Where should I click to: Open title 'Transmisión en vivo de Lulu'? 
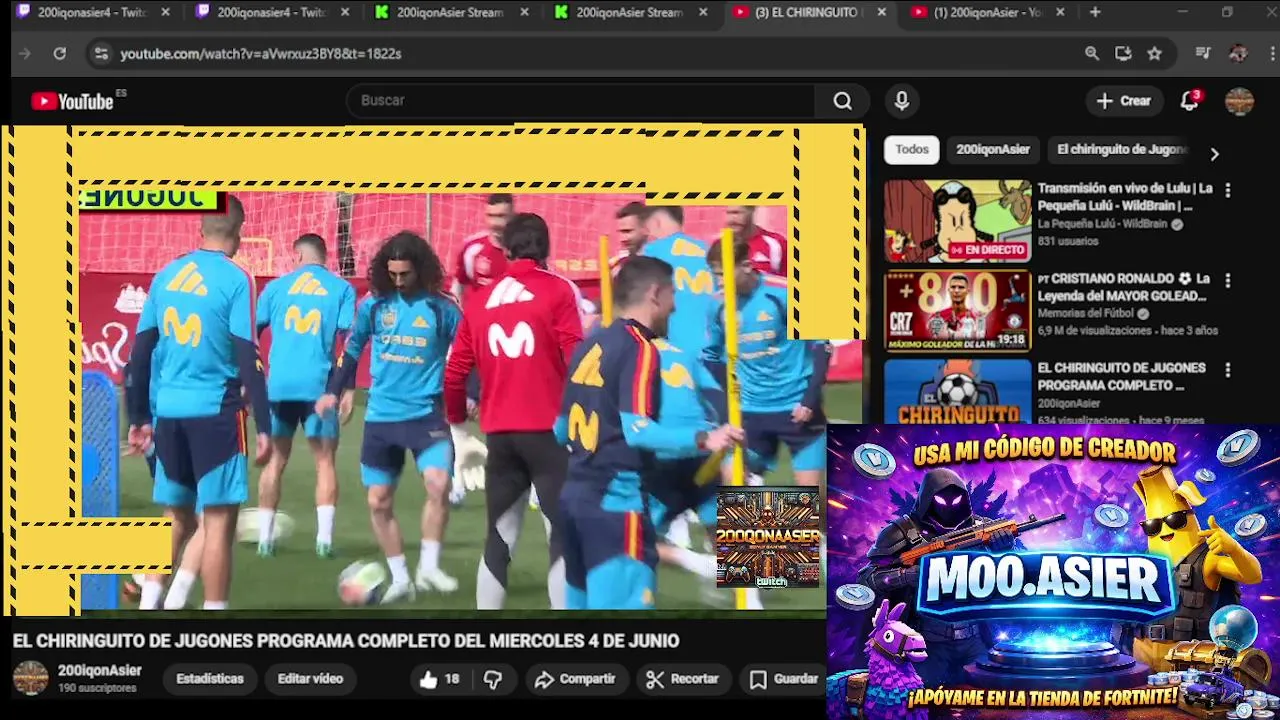point(1125,197)
